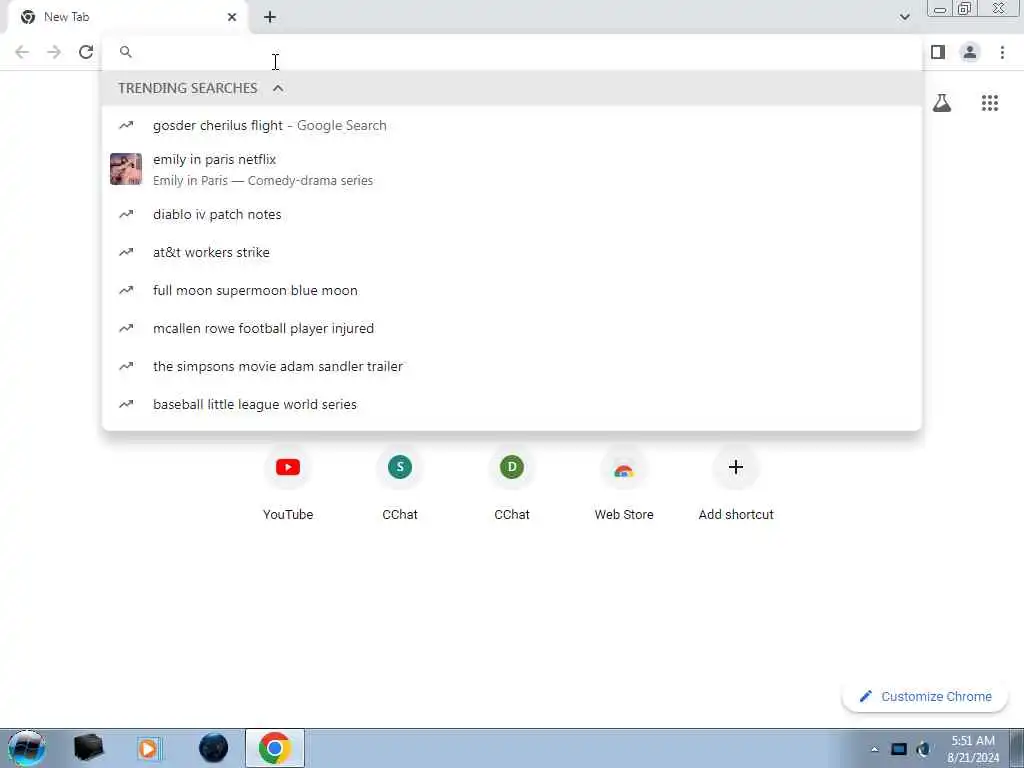Close the New Tab tab
The height and width of the screenshot is (768, 1024).
(232, 17)
